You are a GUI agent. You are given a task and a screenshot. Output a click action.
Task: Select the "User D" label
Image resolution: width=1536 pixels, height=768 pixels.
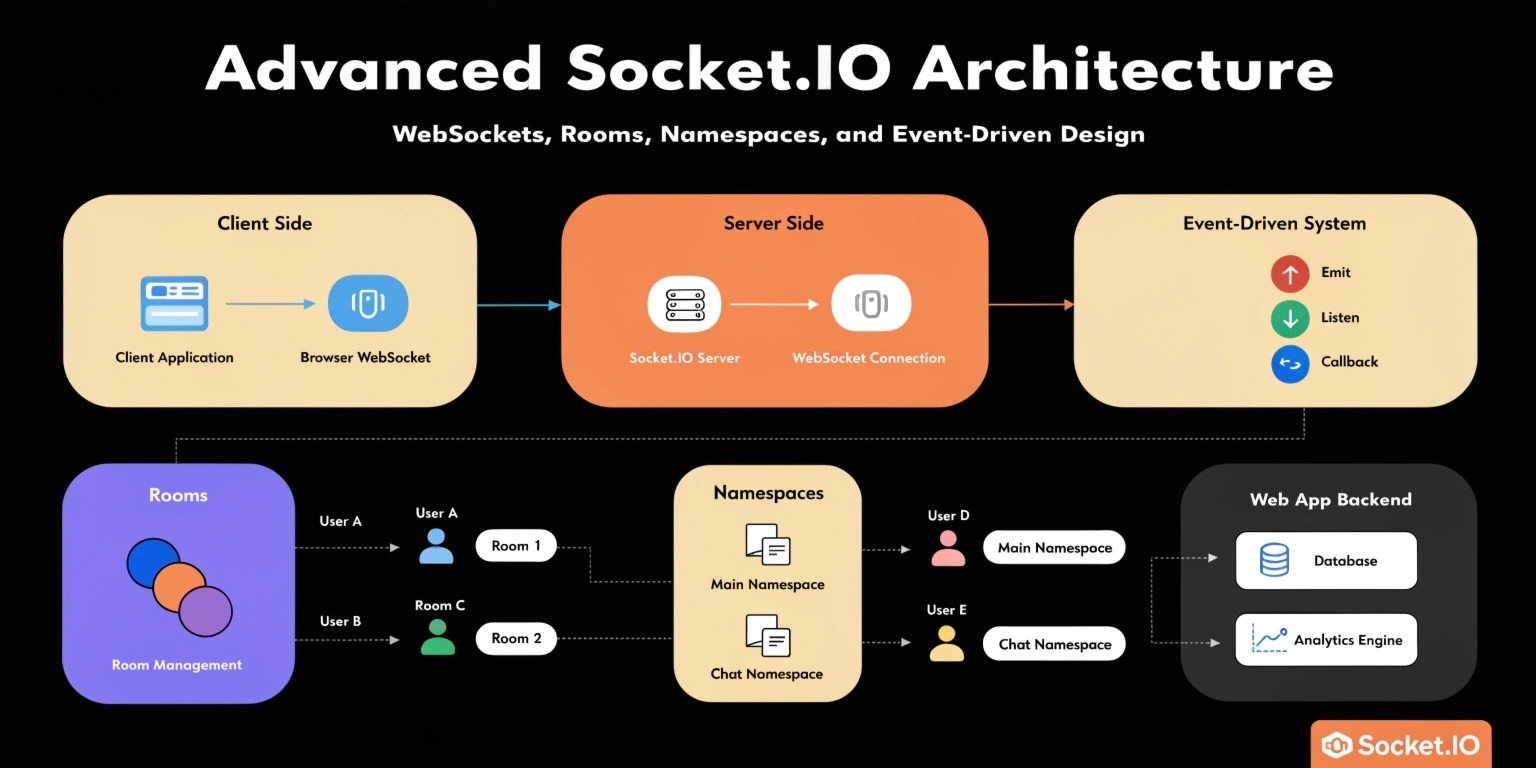(949, 516)
